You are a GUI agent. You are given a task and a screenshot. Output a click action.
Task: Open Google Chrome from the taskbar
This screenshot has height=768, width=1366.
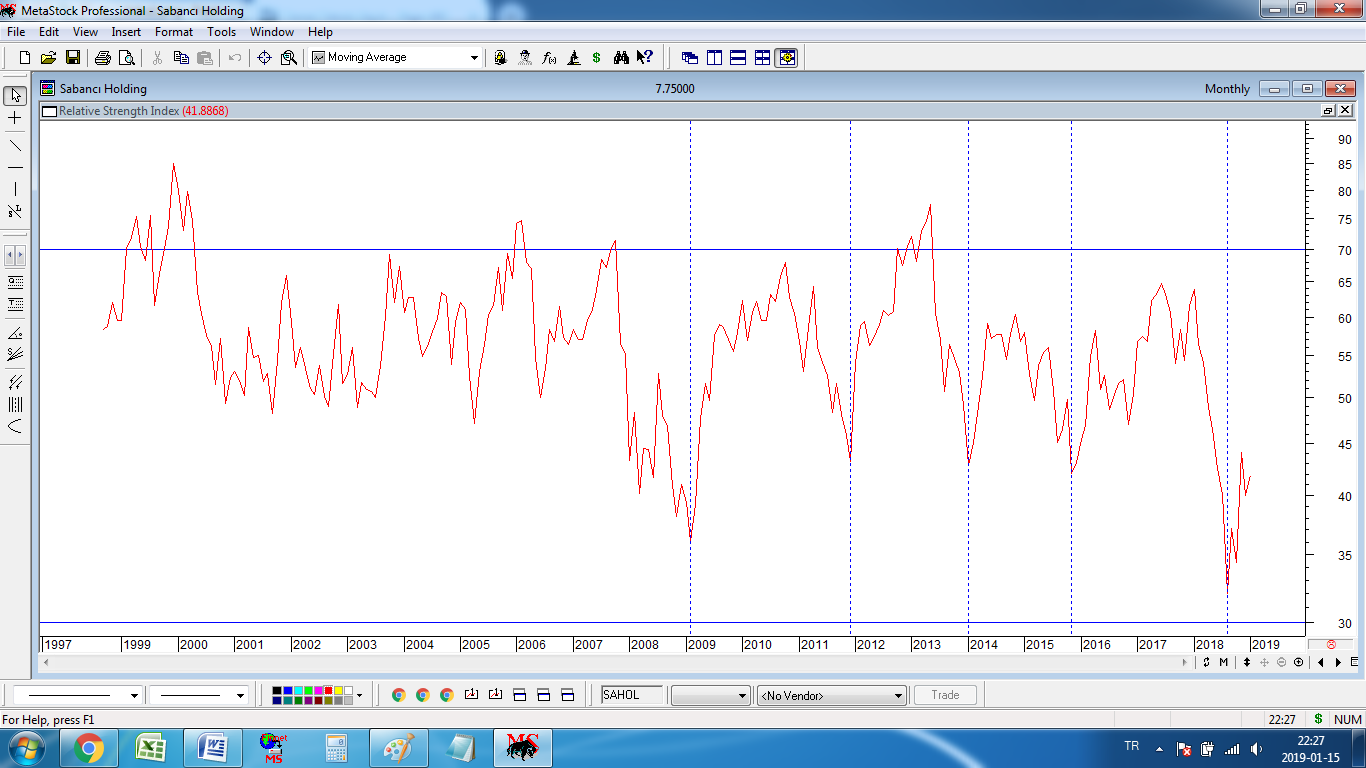[89, 748]
